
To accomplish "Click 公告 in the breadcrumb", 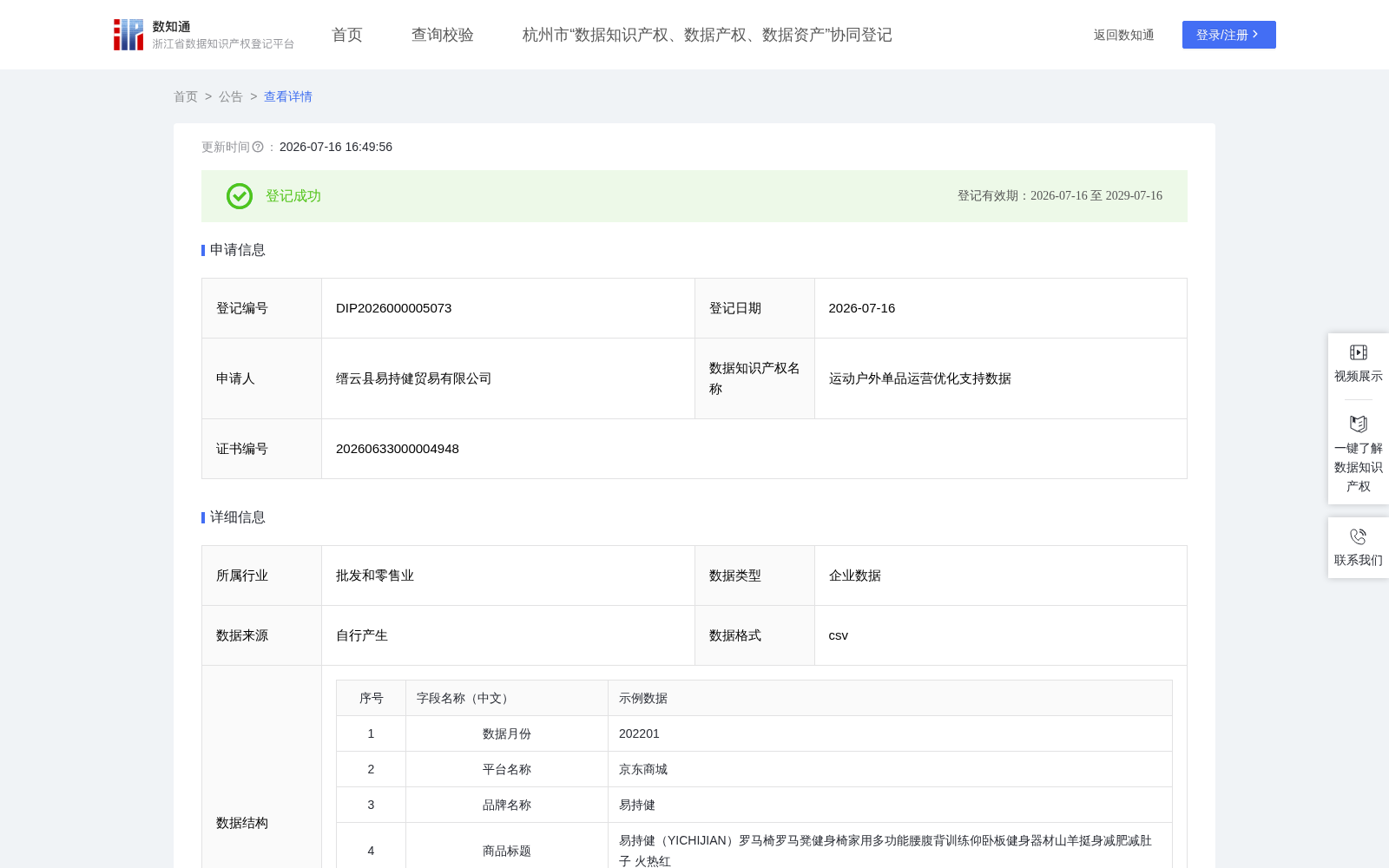I will (231, 96).
